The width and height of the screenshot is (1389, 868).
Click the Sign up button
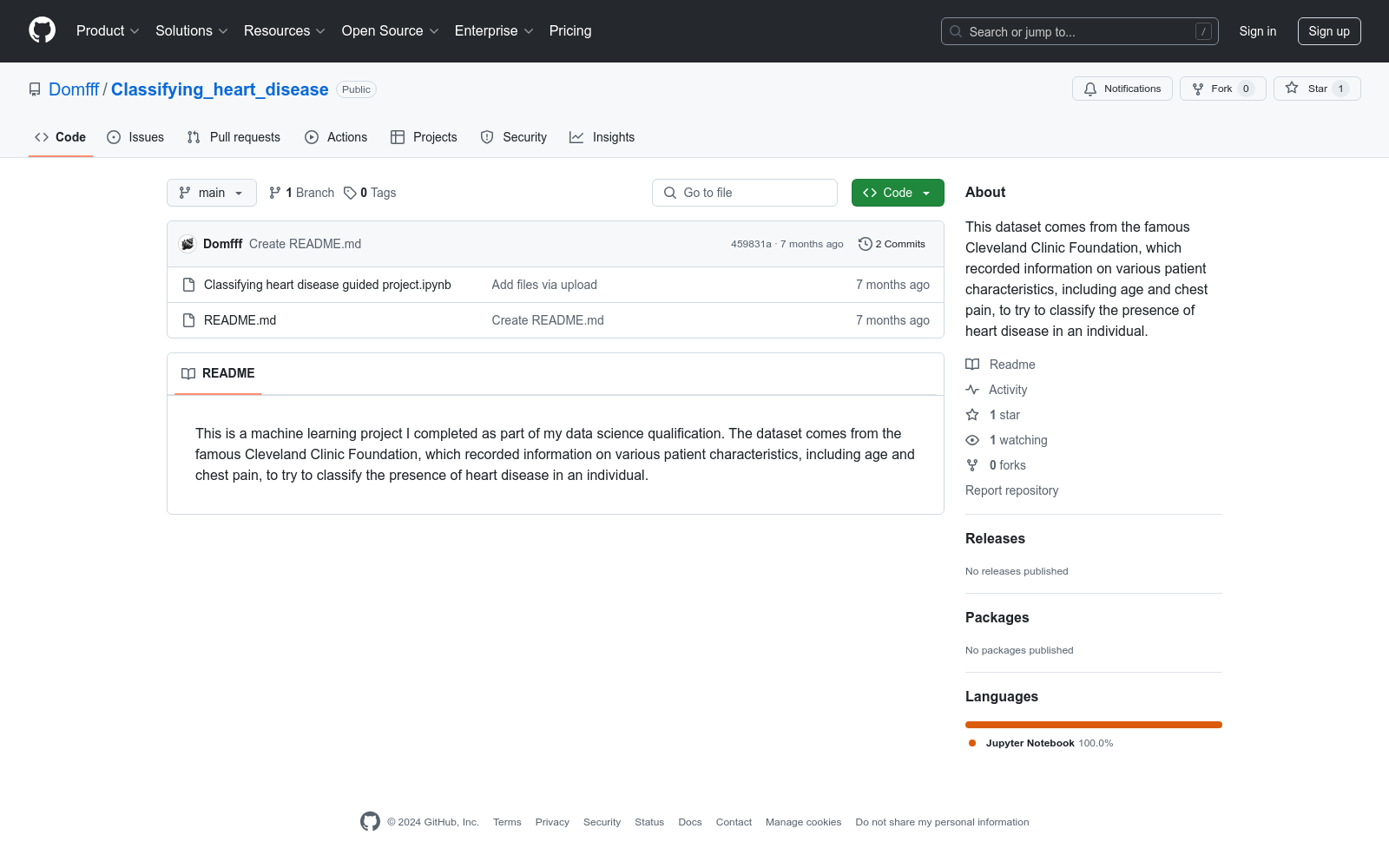(1329, 31)
